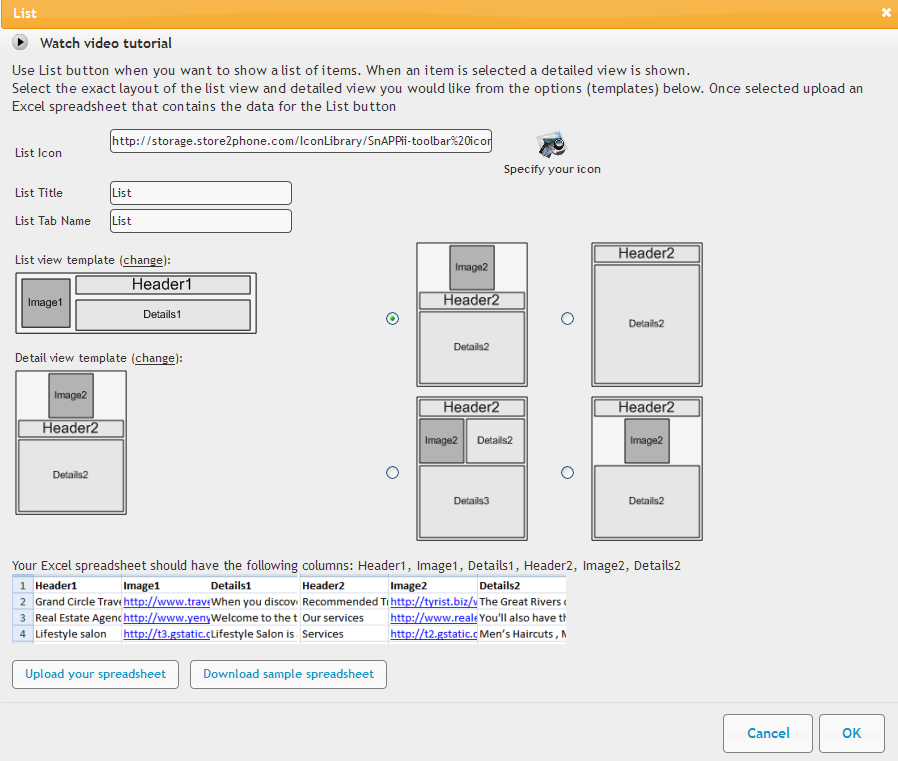Focus the List Title text field
This screenshot has width=898, height=761.
[201, 193]
